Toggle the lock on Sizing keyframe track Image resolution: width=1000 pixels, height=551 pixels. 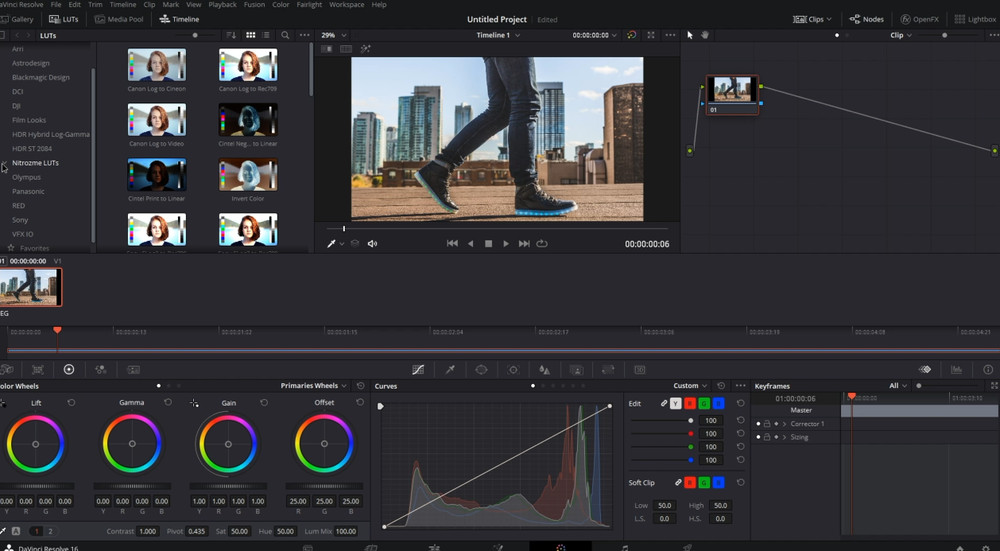pyautogui.click(x=767, y=437)
